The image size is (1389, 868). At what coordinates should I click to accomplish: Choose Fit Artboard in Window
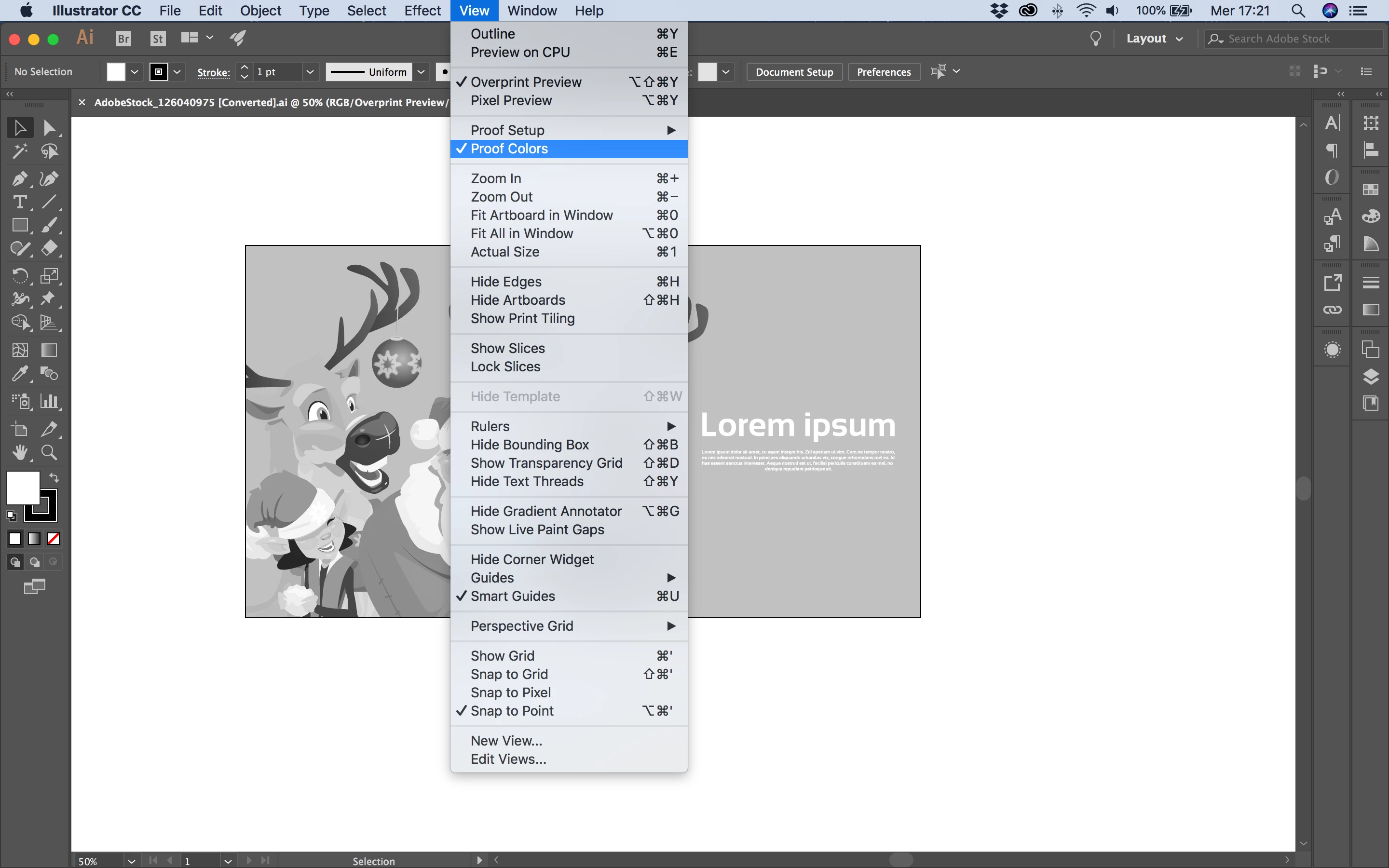(x=541, y=215)
